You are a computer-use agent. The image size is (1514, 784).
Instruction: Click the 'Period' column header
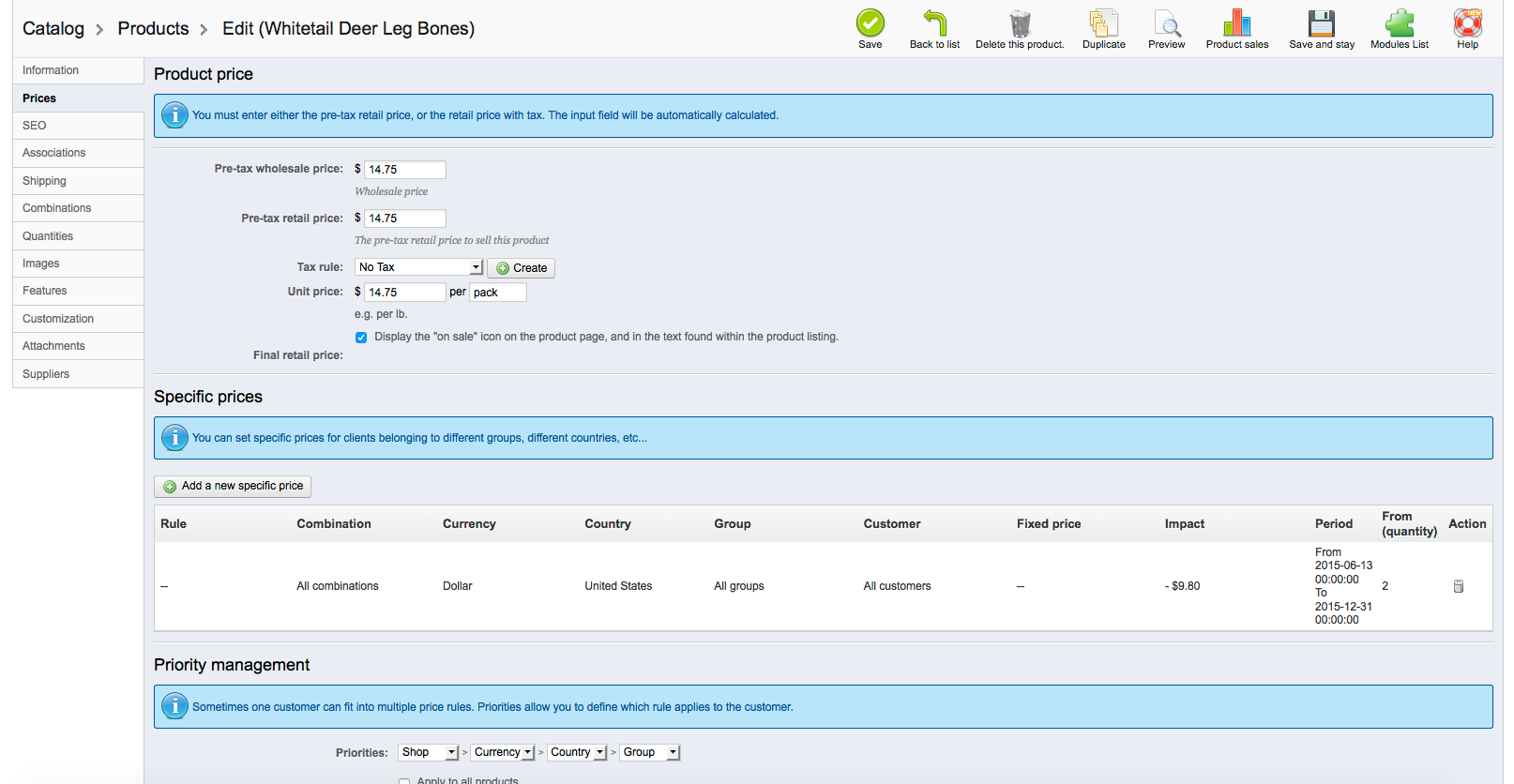click(1334, 524)
